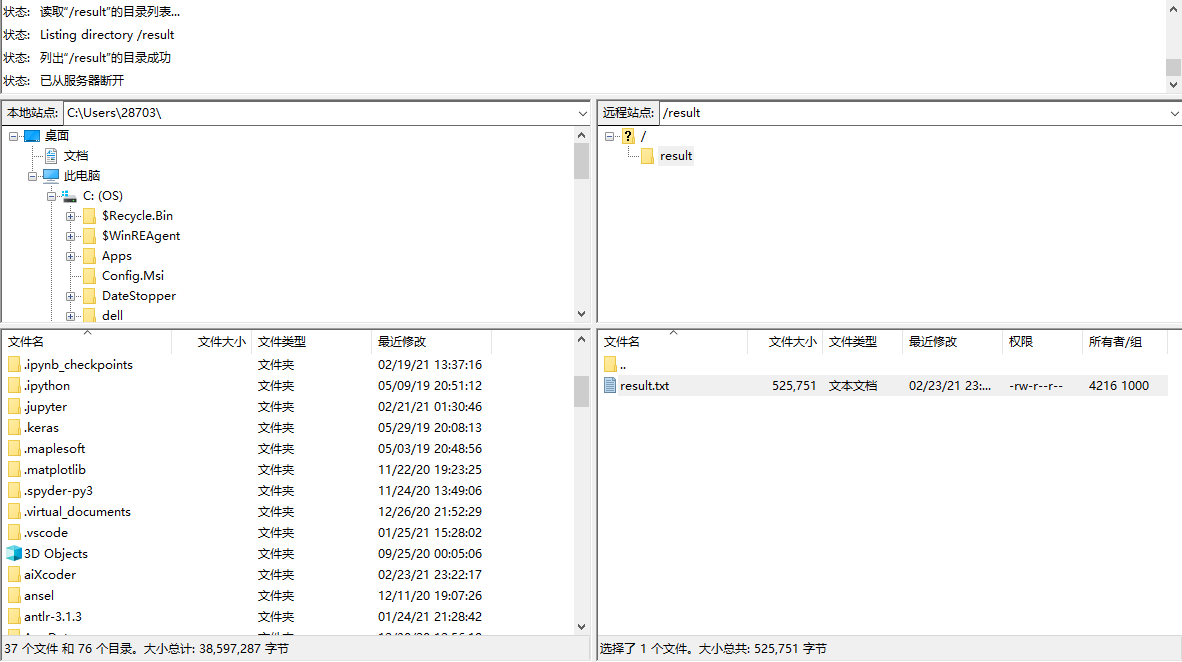1182x662 pixels.
Task: Click the local tree scroll down arrow
Action: (581, 314)
